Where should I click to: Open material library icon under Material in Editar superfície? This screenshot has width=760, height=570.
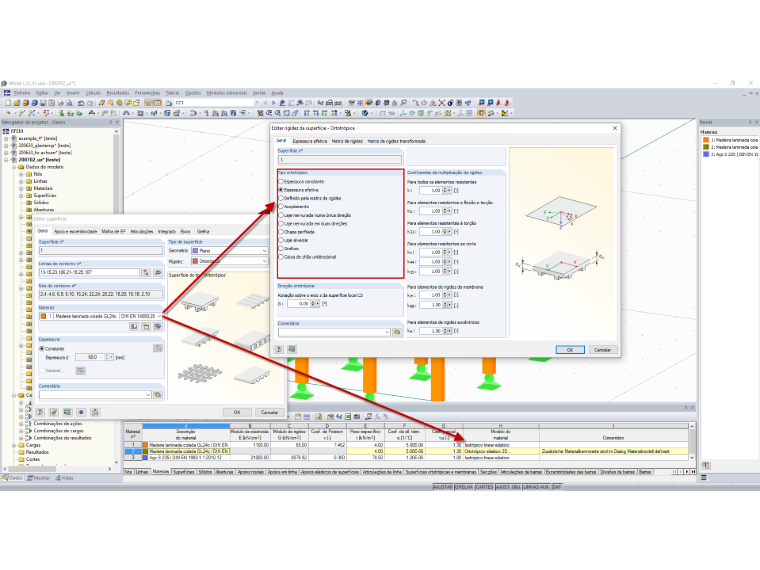(134, 327)
